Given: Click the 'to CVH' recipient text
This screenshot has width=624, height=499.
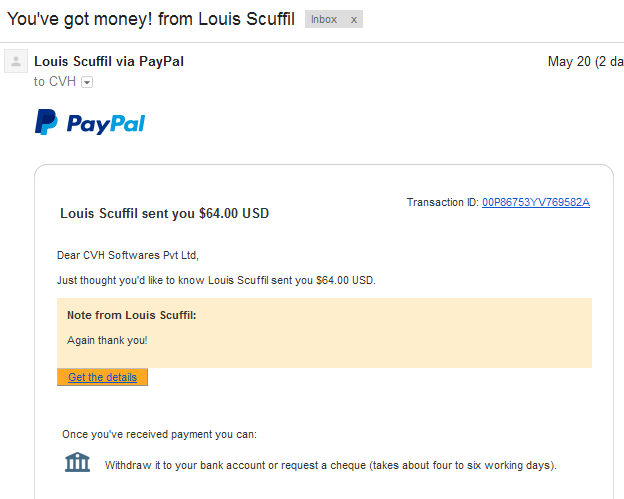Looking at the screenshot, I should click(55, 82).
